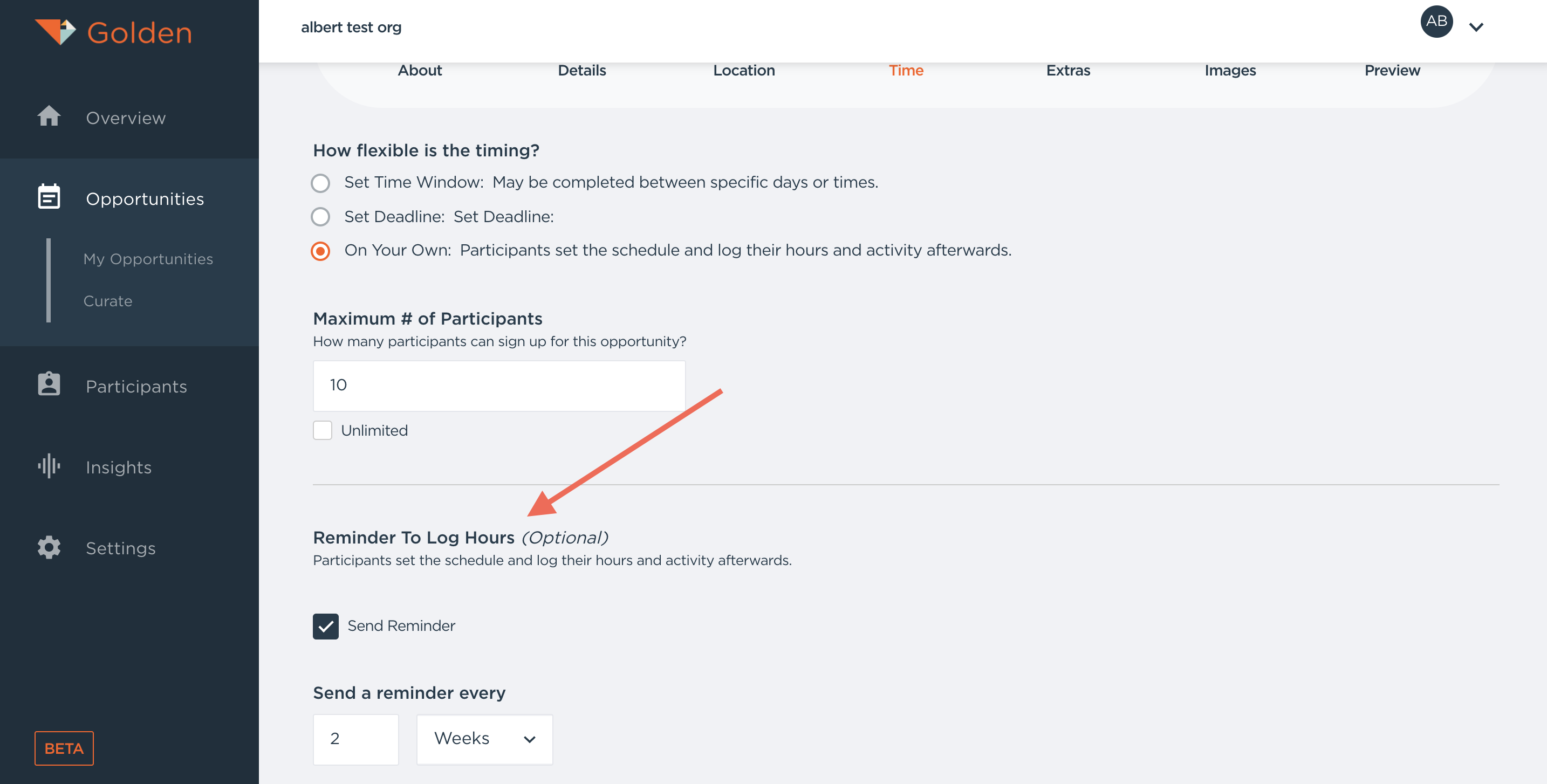Open Insights via the bars icon

click(49, 466)
